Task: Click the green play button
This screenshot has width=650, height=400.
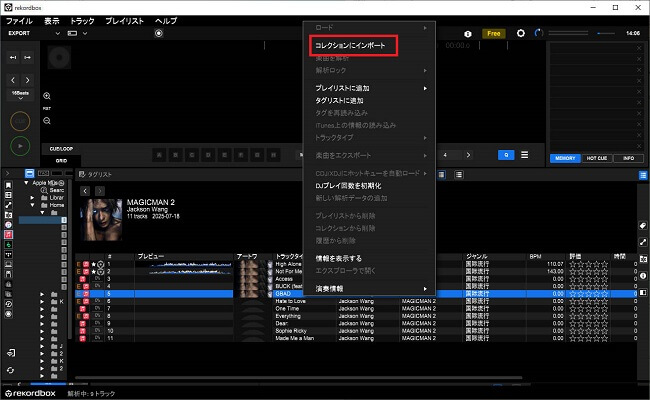Action: (x=20, y=146)
